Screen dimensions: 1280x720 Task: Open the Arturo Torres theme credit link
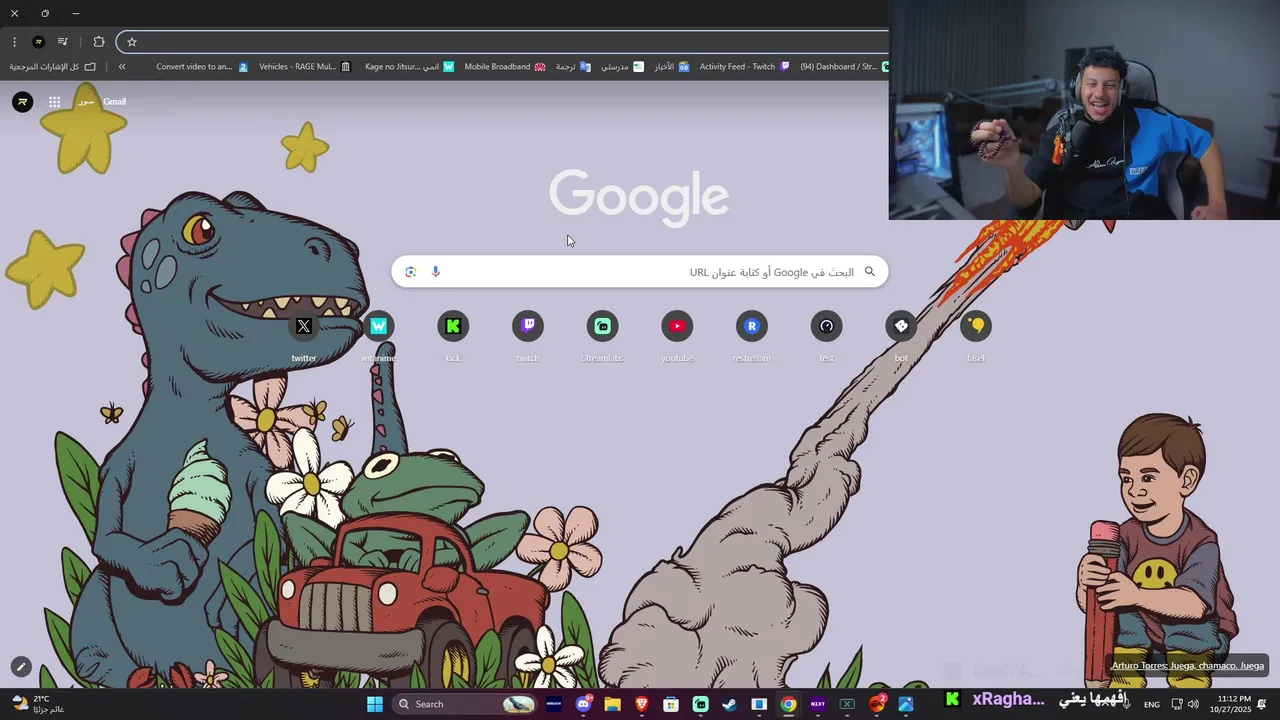[x=1188, y=666]
